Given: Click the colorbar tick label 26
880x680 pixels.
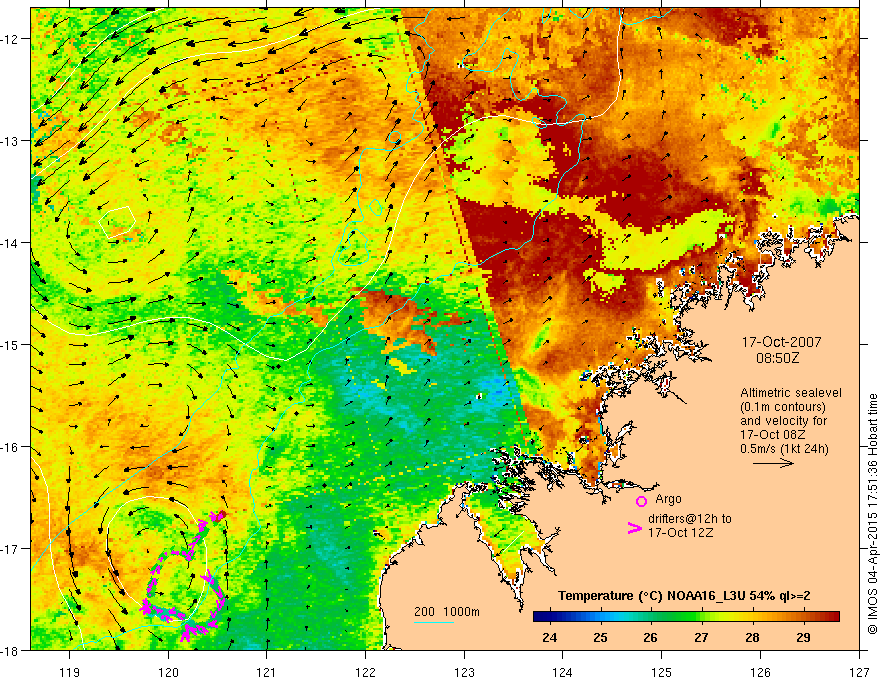Looking at the screenshot, I should [x=650, y=637].
